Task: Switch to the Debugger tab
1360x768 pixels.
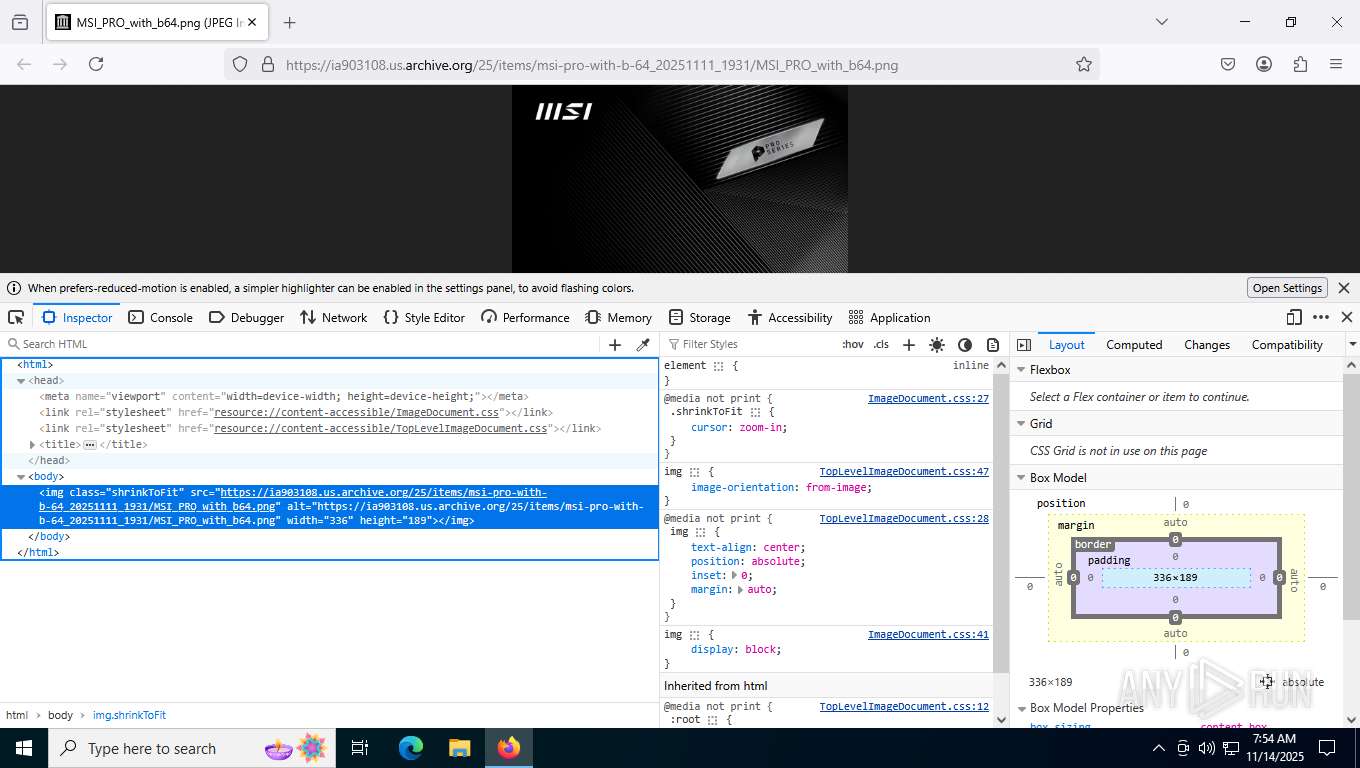Action: click(x=246, y=317)
